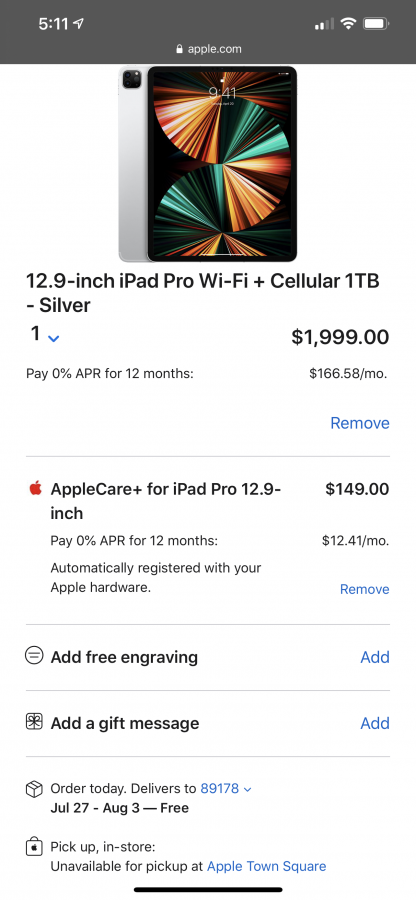This screenshot has height=900, width=416.
Task: Remove AppleCare+ from the bag
Action: point(364,589)
